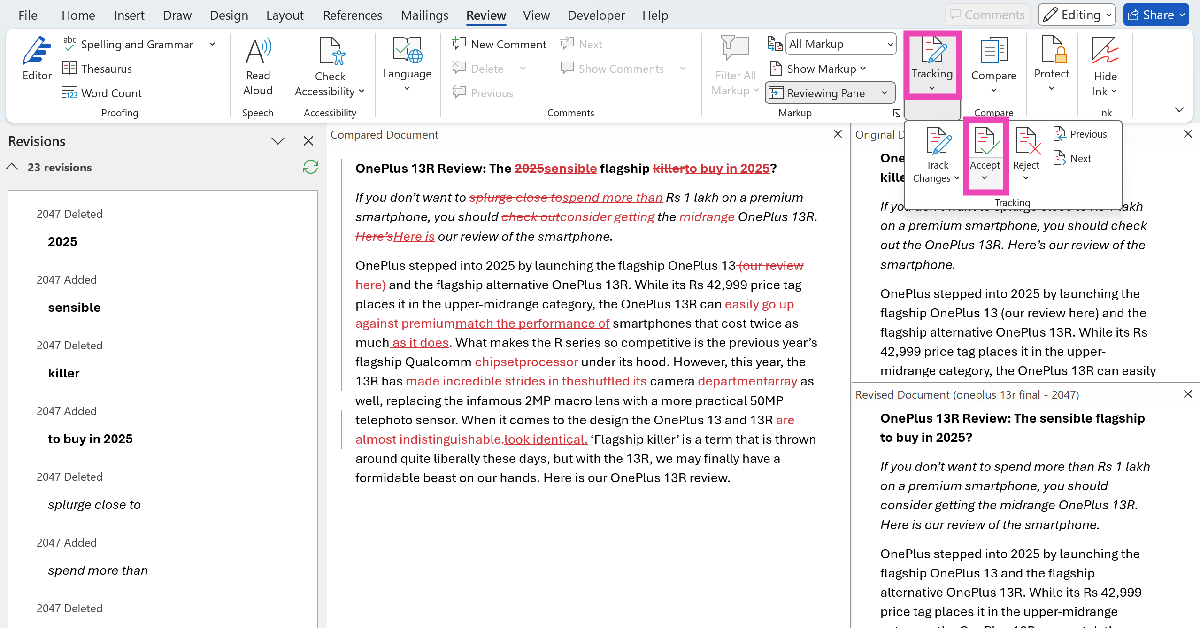
Task: Run Spelling and Grammar check
Action: click(127, 44)
